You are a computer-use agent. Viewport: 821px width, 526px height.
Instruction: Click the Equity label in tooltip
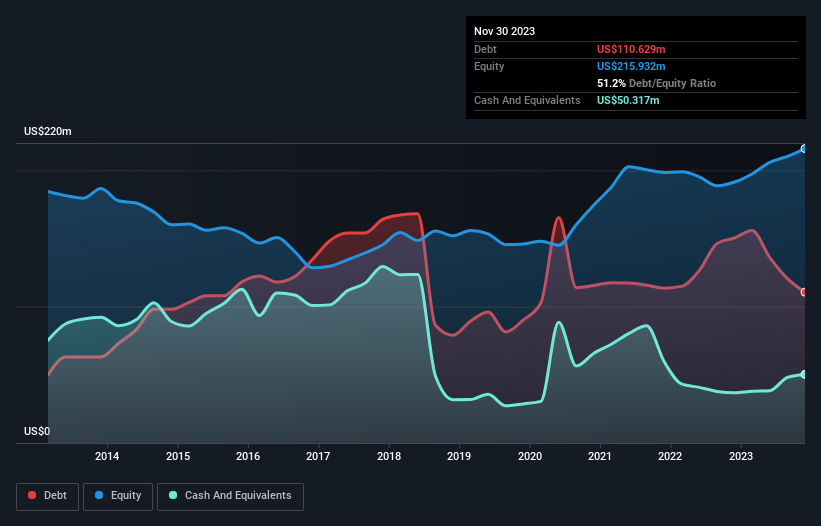[x=489, y=66]
